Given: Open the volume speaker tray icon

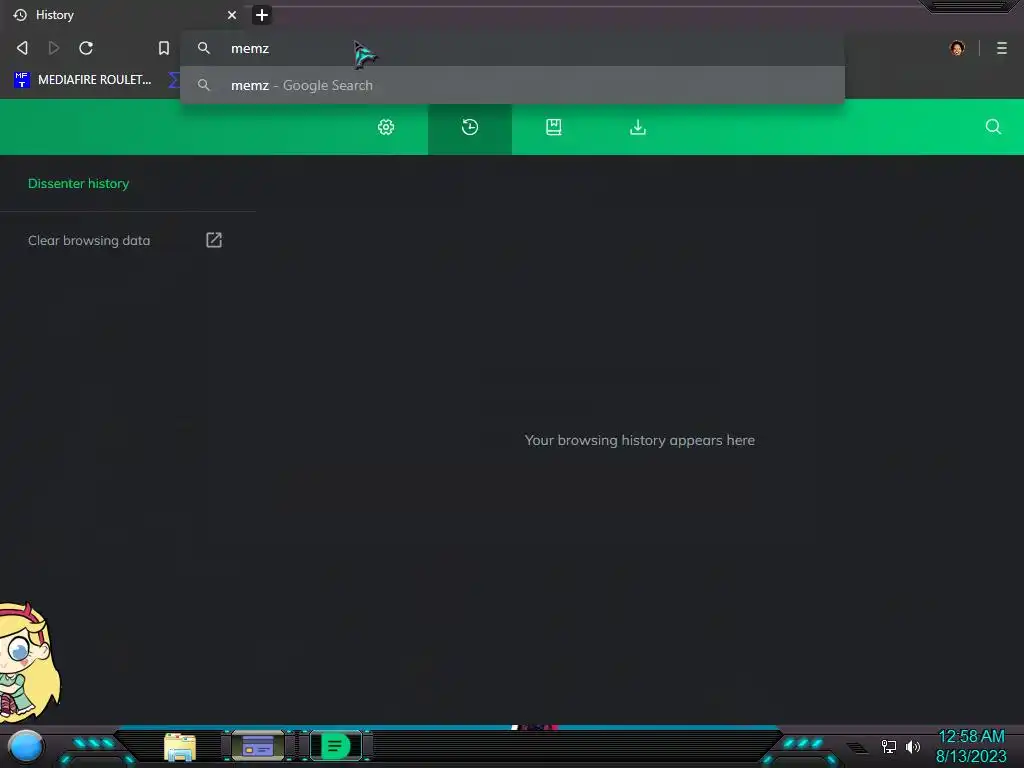Looking at the screenshot, I should 912,746.
